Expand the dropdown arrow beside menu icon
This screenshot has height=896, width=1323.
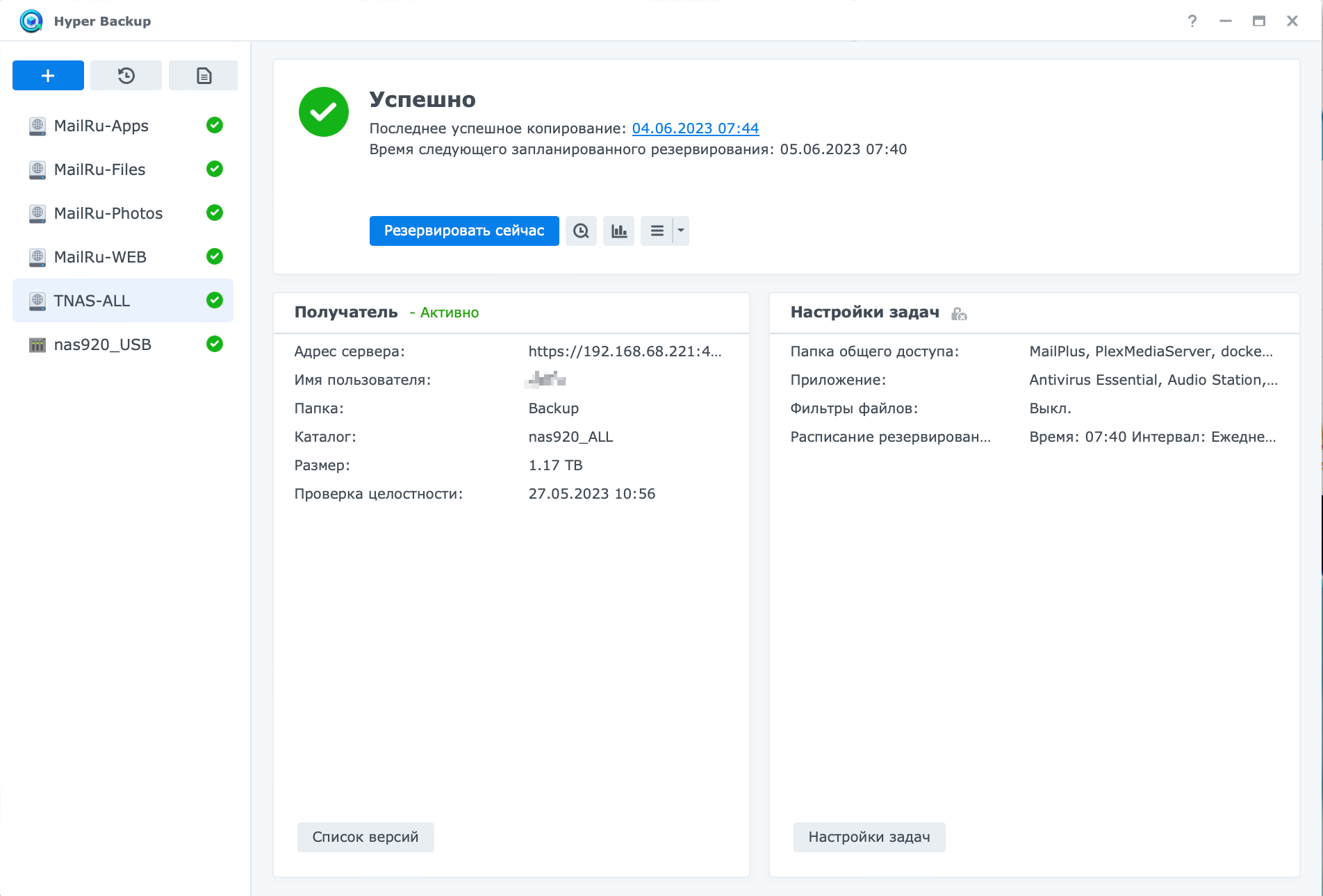tap(681, 231)
